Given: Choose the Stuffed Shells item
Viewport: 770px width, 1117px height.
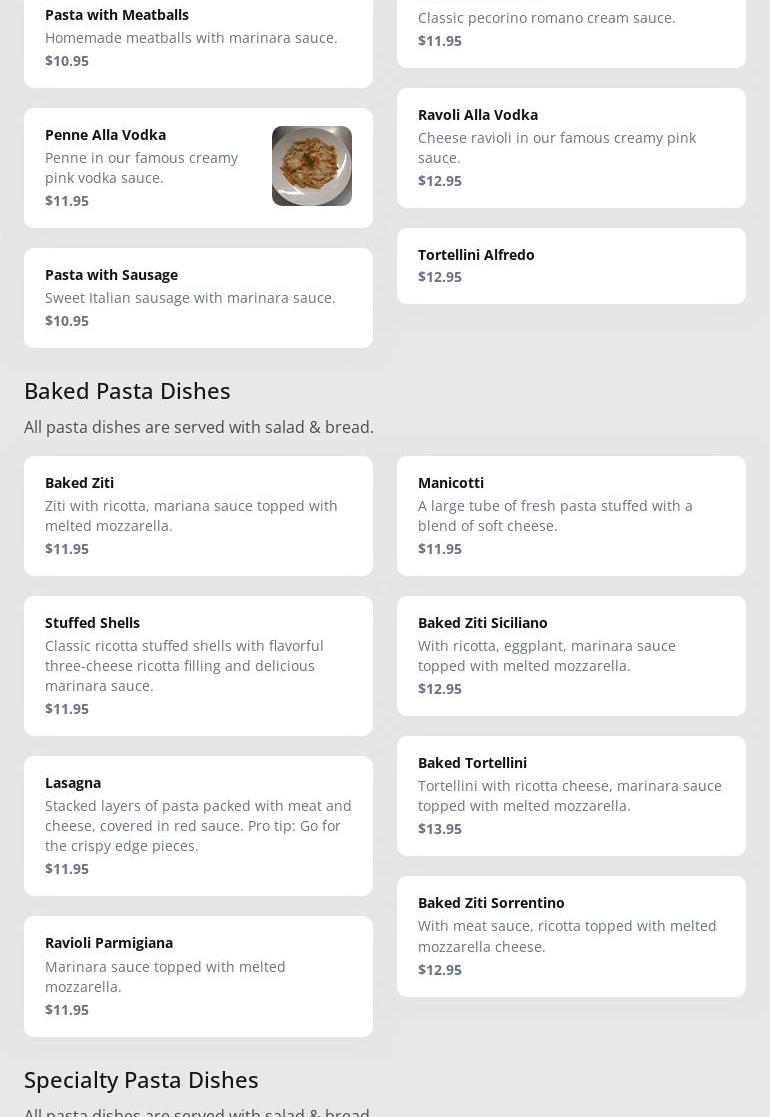Looking at the screenshot, I should [92, 623].
